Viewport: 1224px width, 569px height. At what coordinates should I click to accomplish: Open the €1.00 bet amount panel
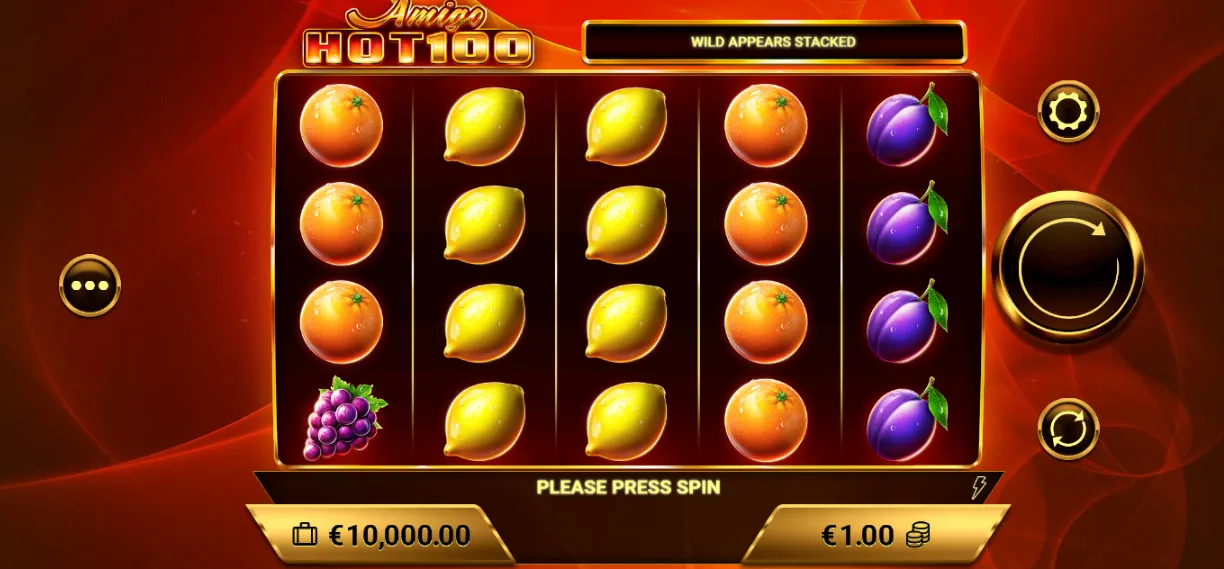coord(878,535)
